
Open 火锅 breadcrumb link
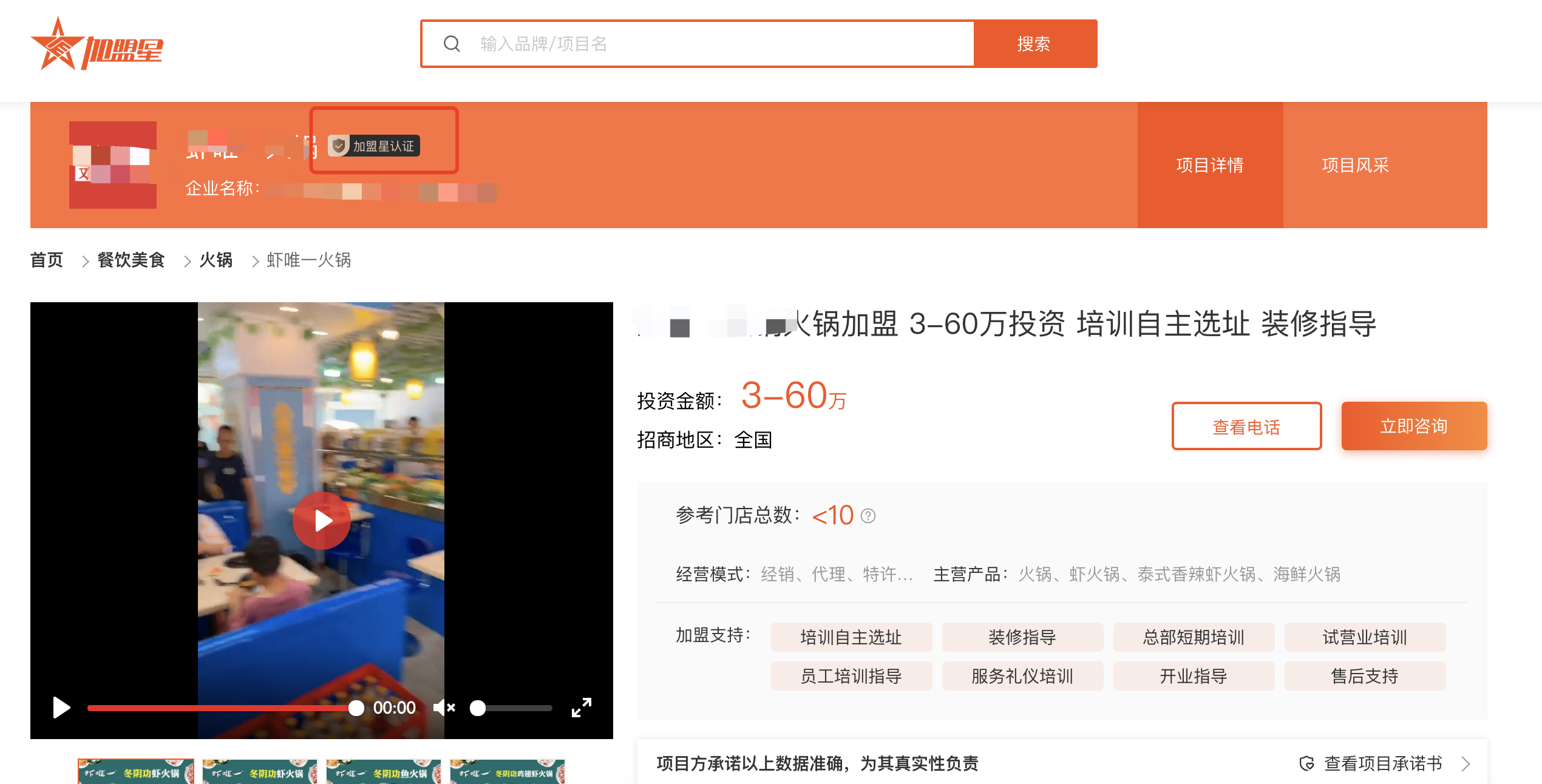pos(216,260)
